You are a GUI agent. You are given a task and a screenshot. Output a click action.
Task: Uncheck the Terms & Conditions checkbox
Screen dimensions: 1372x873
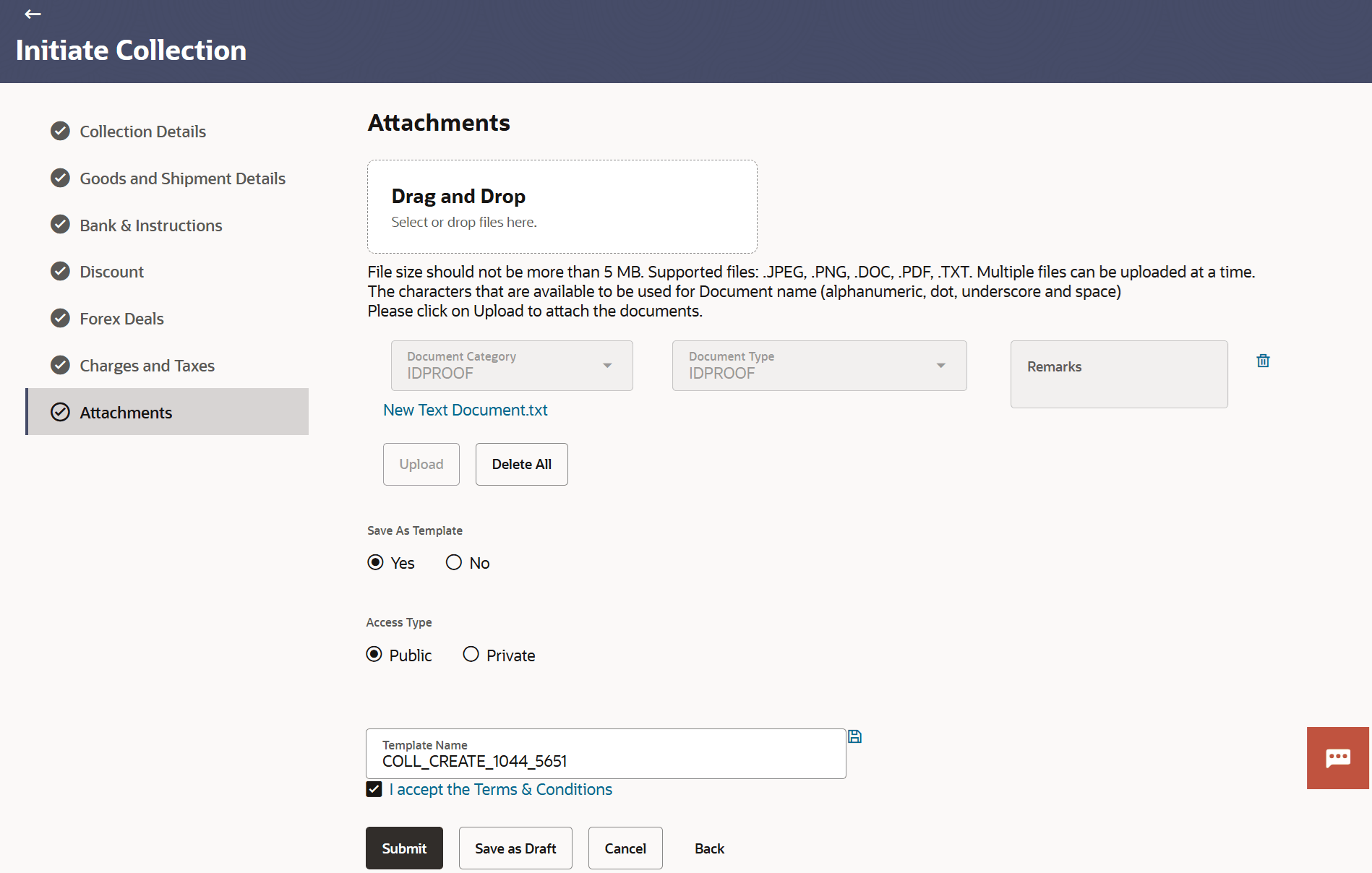tap(374, 789)
